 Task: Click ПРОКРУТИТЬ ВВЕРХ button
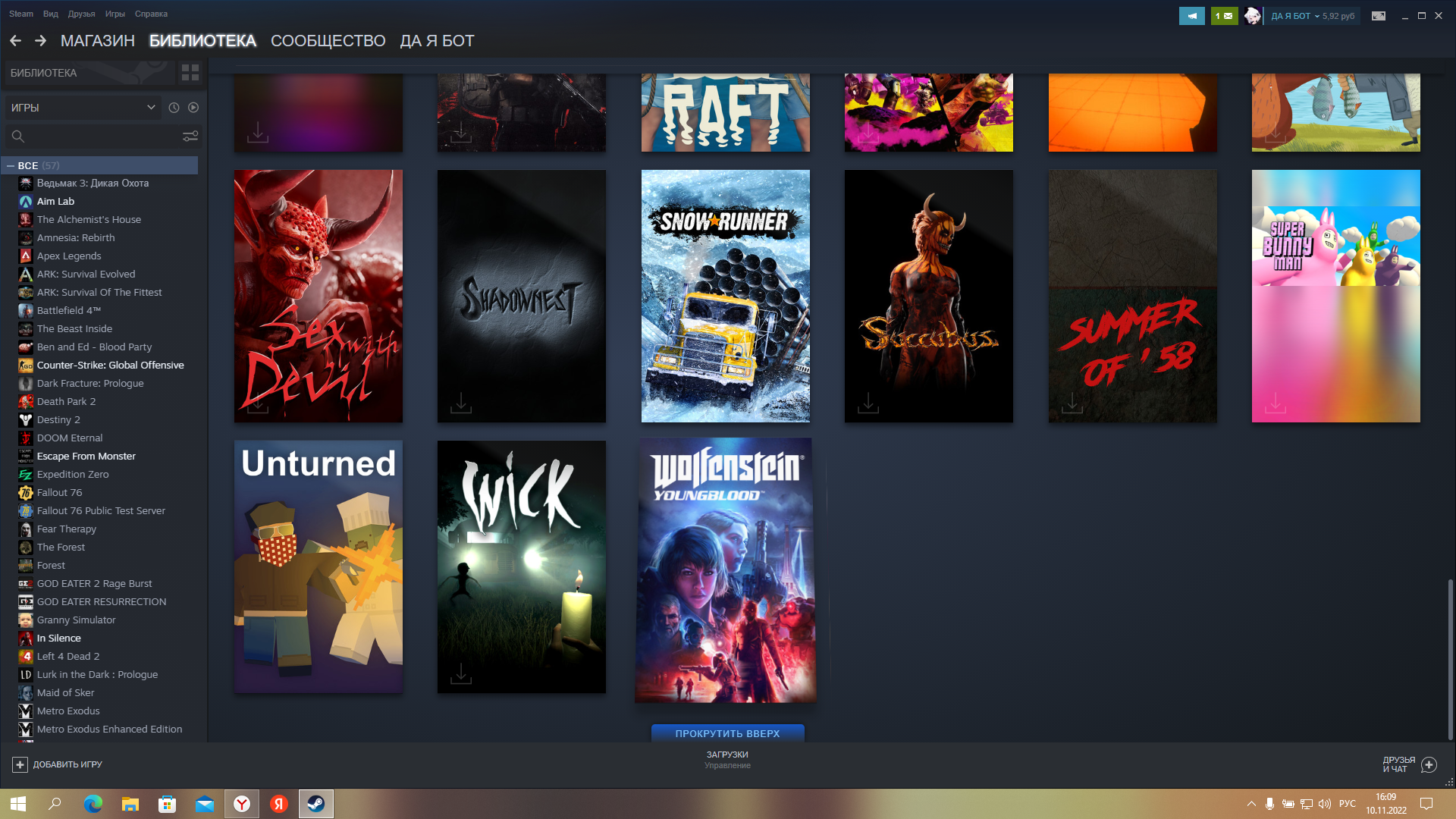click(x=728, y=733)
